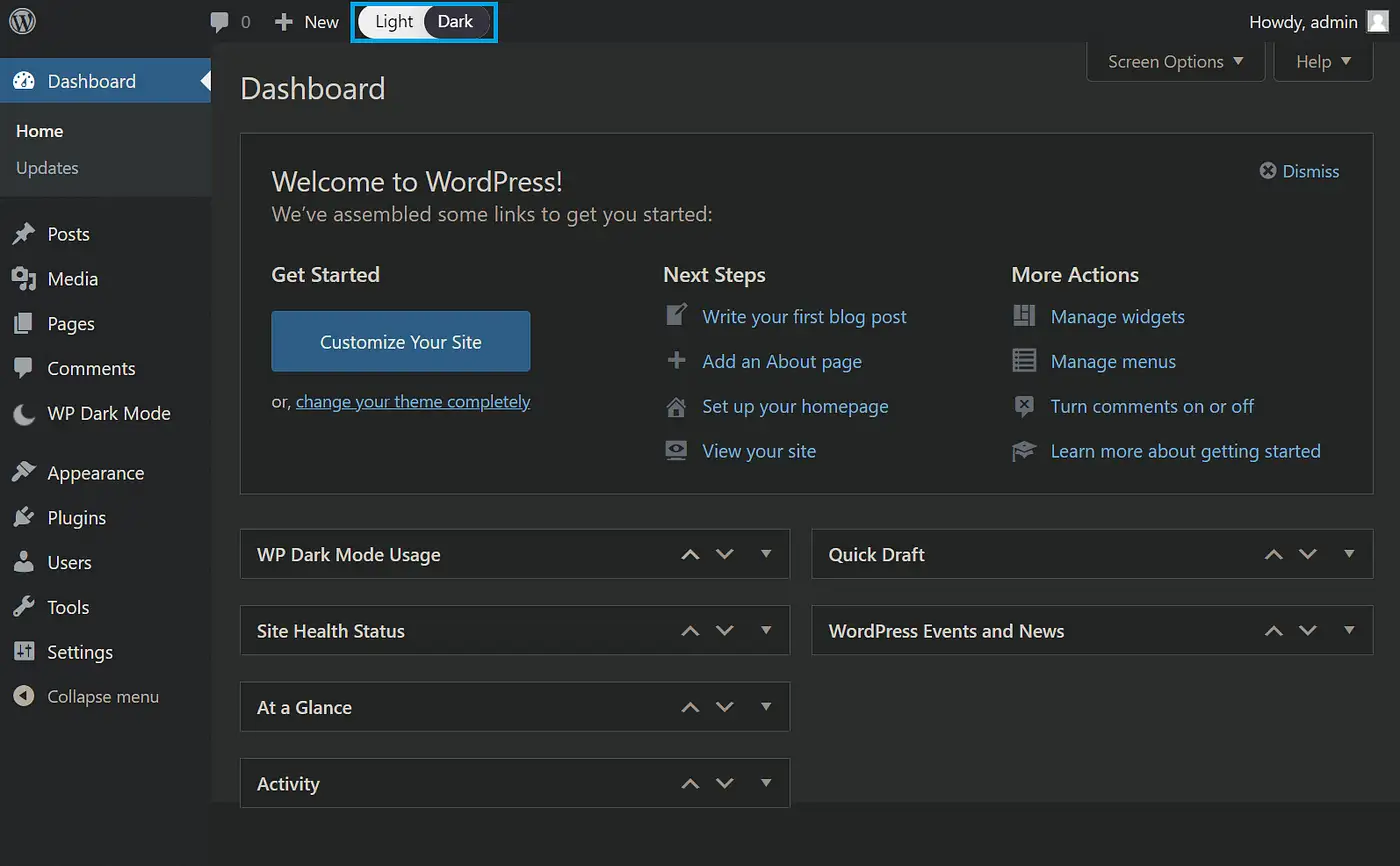Toggle WP Dark Mode Usage panel open
This screenshot has width=1400, height=866.
coord(766,554)
